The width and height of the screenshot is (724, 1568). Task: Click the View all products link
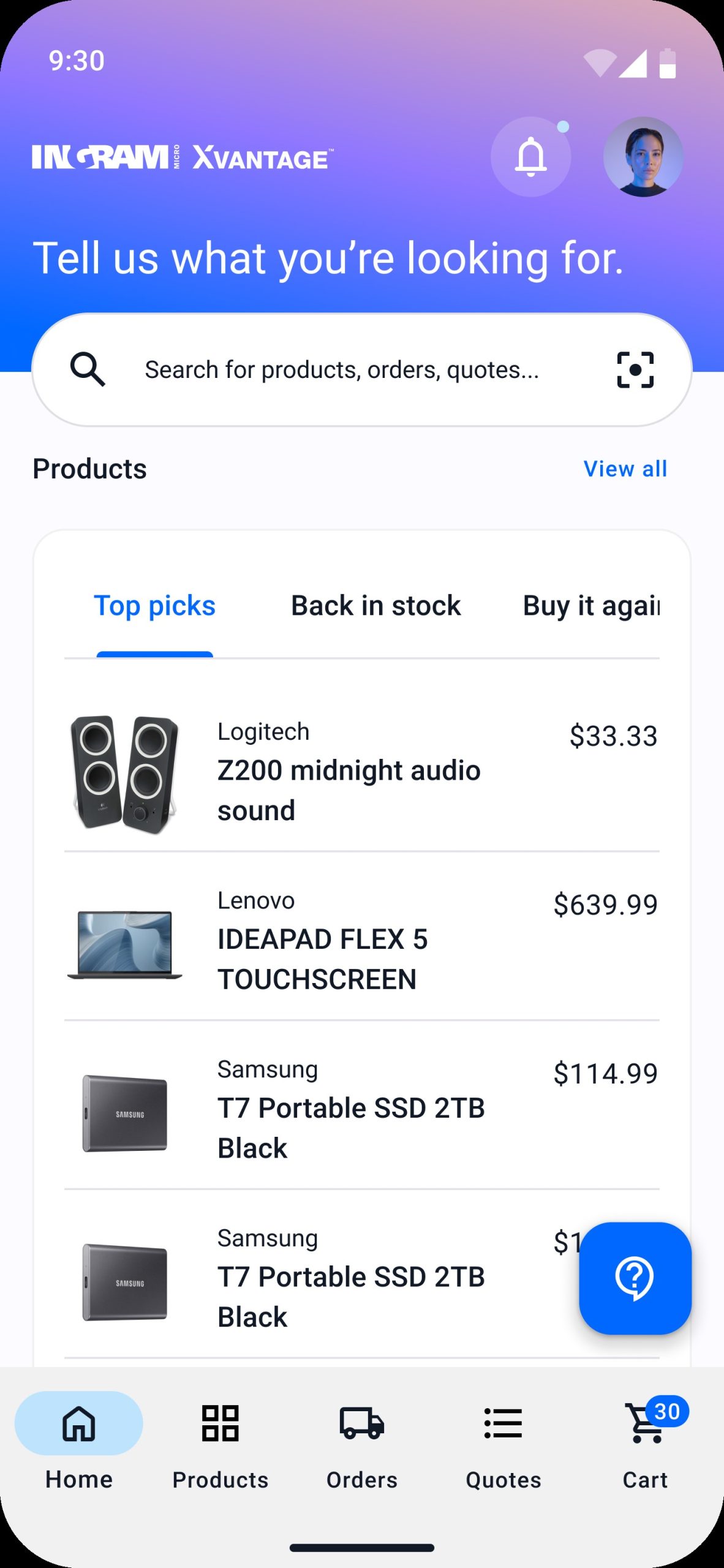[625, 469]
